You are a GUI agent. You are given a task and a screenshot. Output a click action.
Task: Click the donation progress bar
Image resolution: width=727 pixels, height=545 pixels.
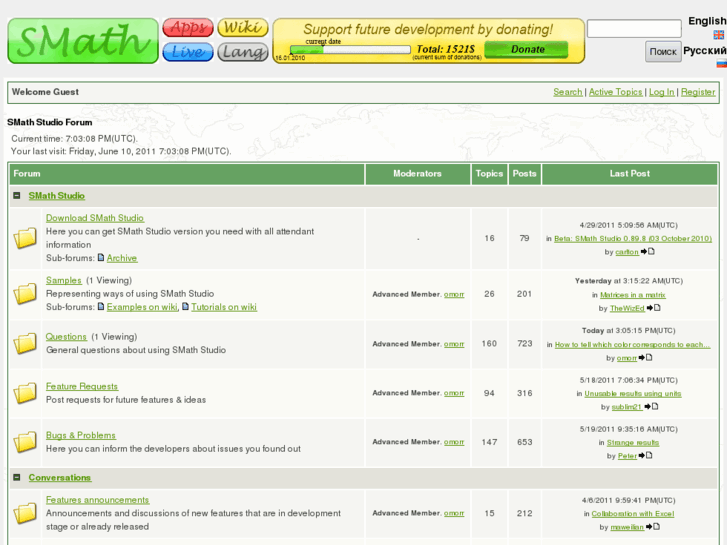click(x=350, y=50)
